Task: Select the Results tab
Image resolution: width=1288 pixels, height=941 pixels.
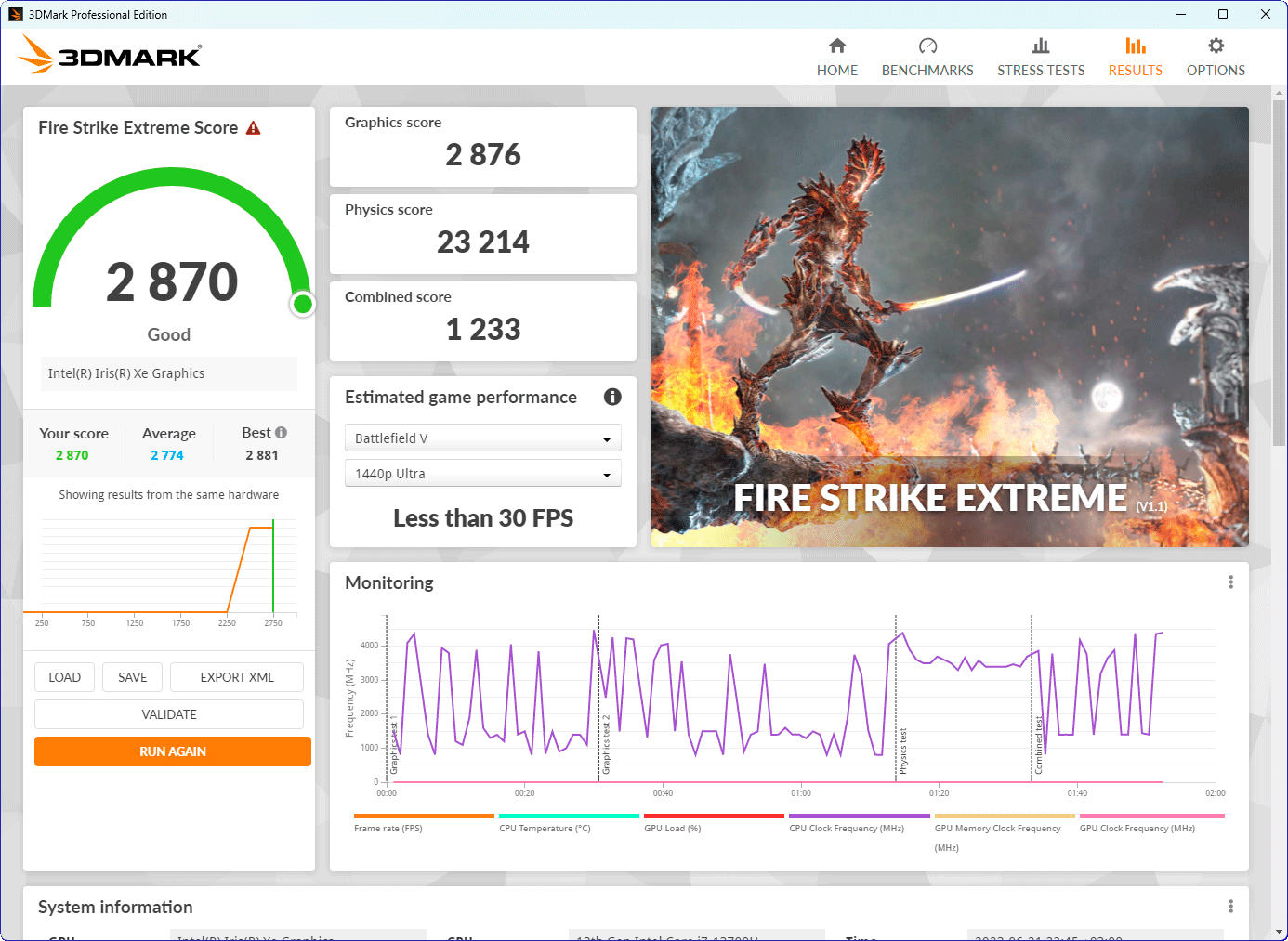Action: point(1135,58)
